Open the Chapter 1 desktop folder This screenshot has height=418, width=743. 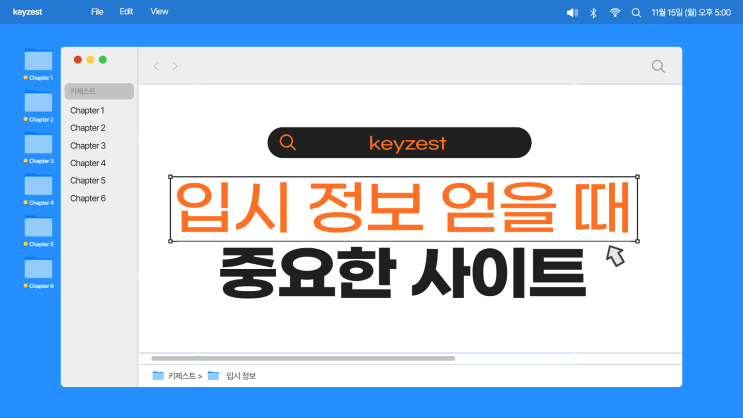pos(38,62)
